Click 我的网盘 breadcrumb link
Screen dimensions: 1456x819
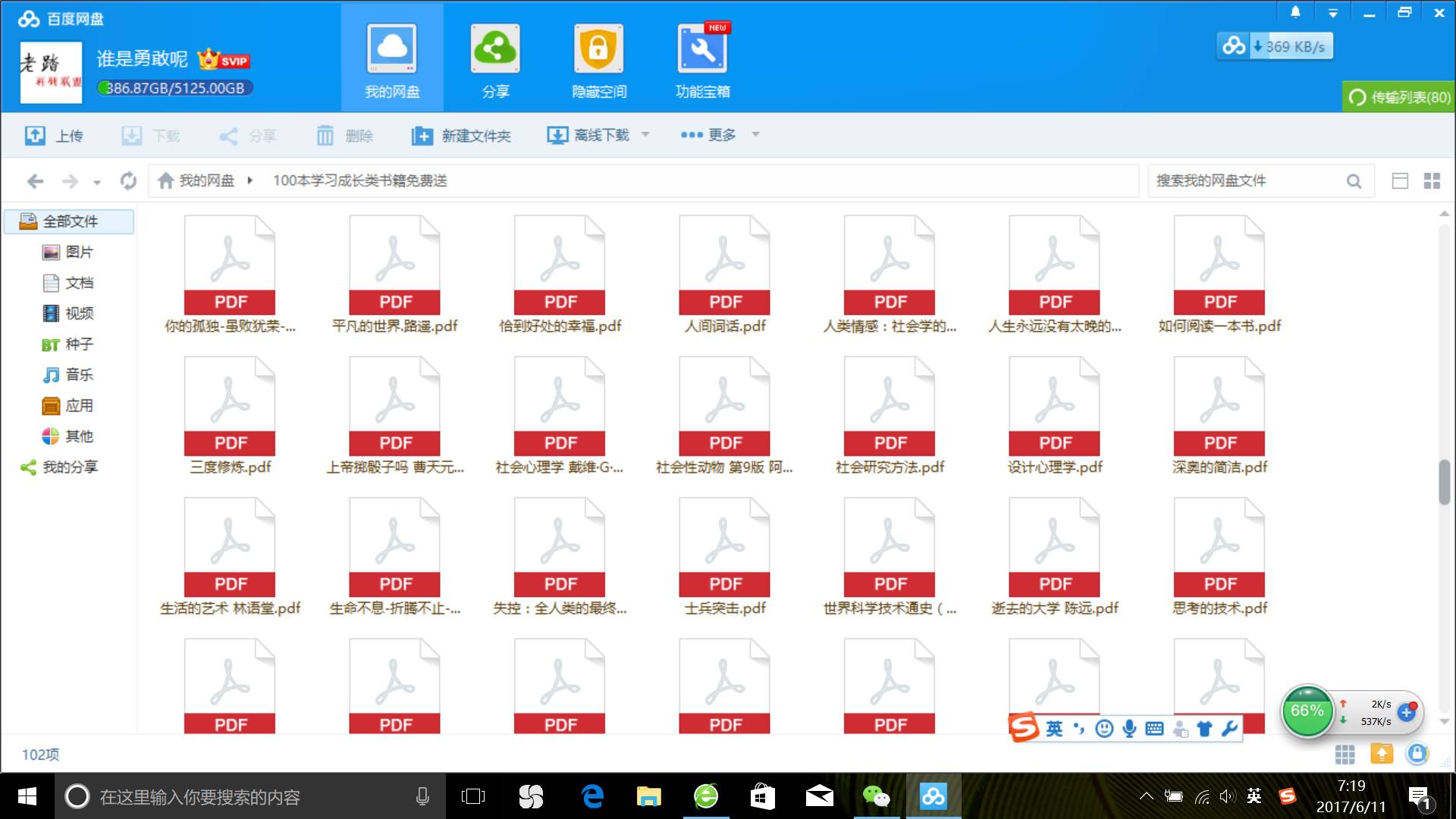tap(206, 180)
